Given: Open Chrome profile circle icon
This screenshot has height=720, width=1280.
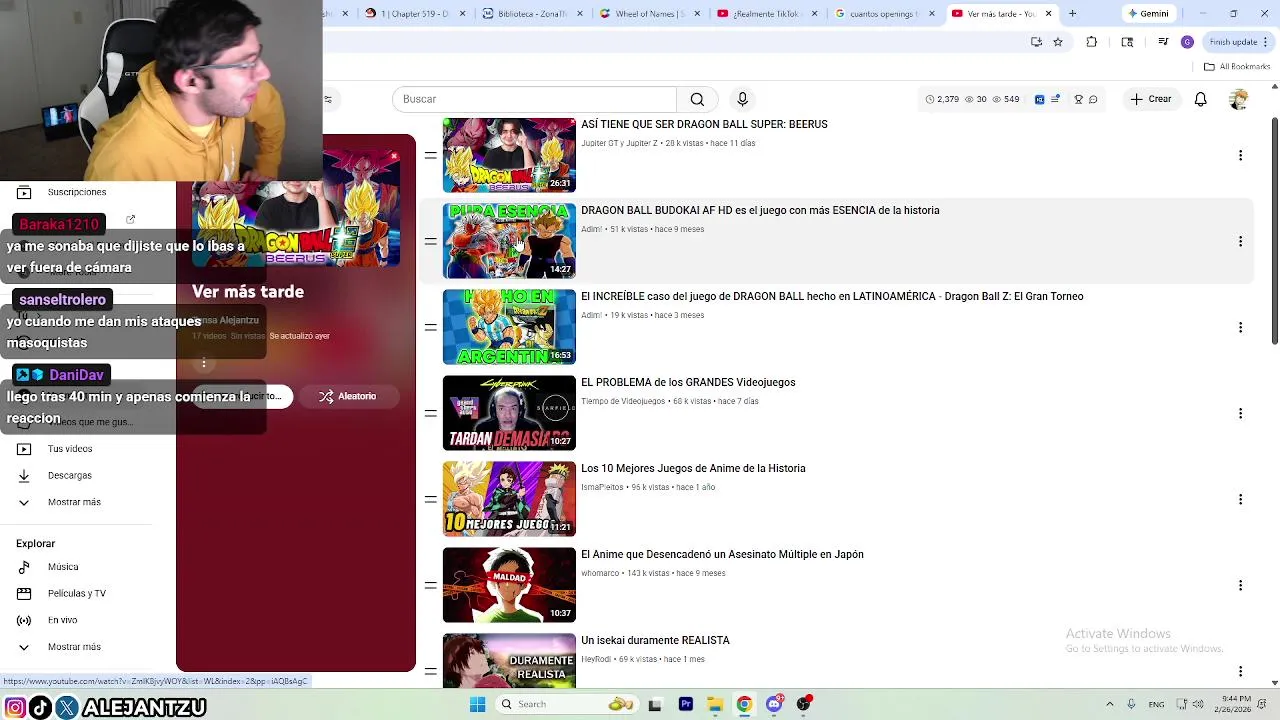Looking at the screenshot, I should [1187, 42].
